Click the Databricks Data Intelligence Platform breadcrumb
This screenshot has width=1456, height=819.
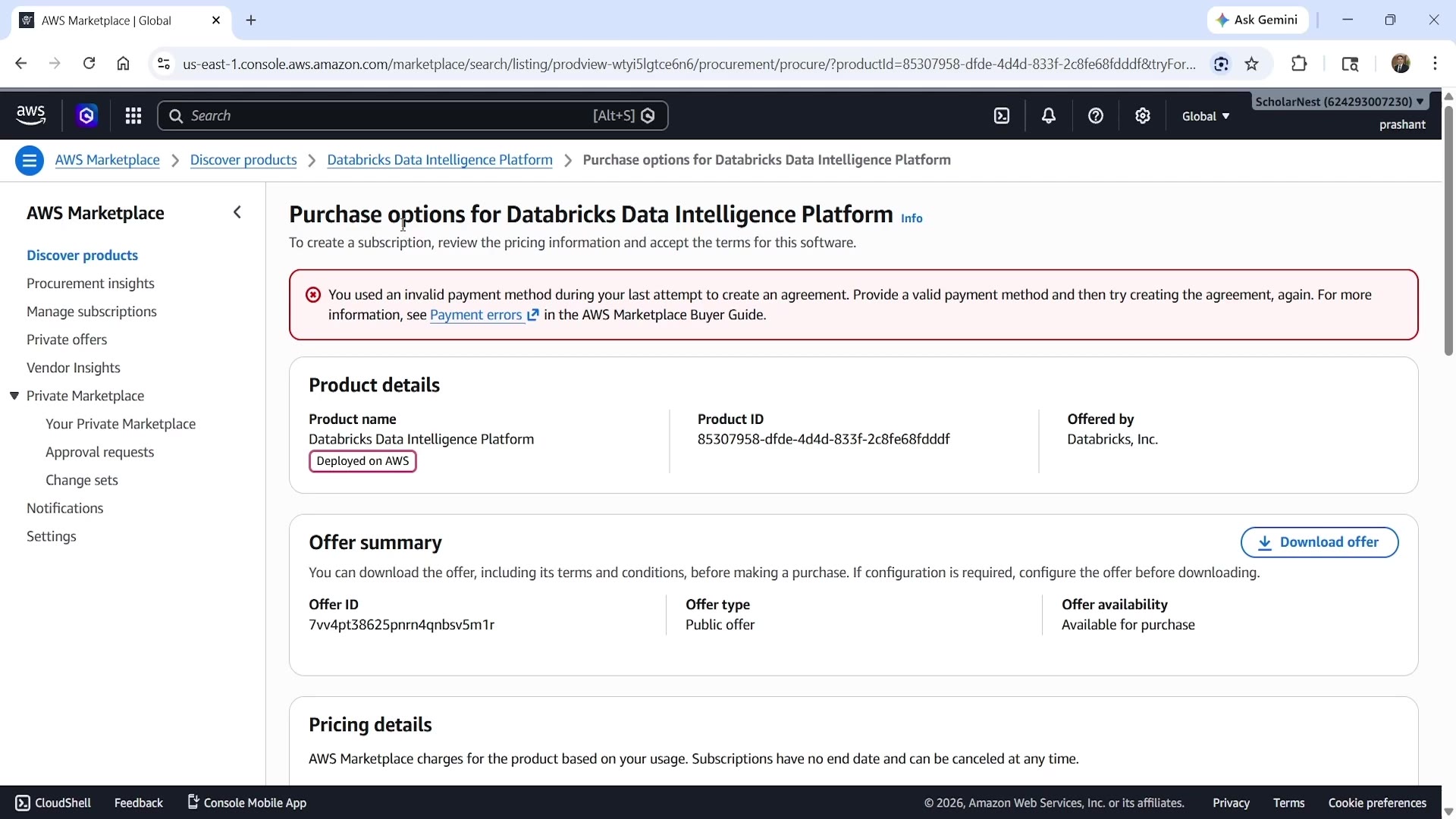pyautogui.click(x=440, y=160)
